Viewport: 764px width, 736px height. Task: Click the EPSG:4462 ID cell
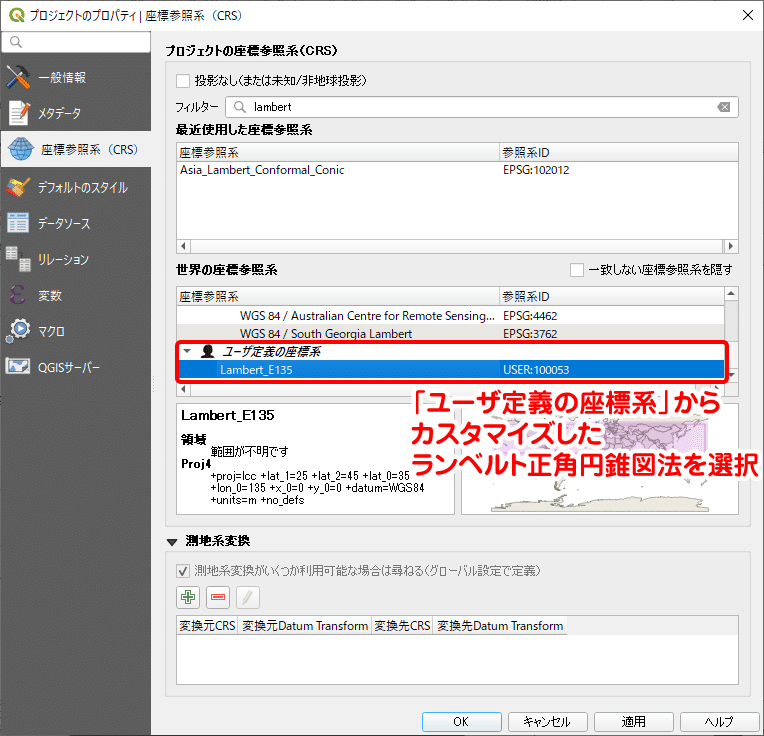pyautogui.click(x=530, y=316)
